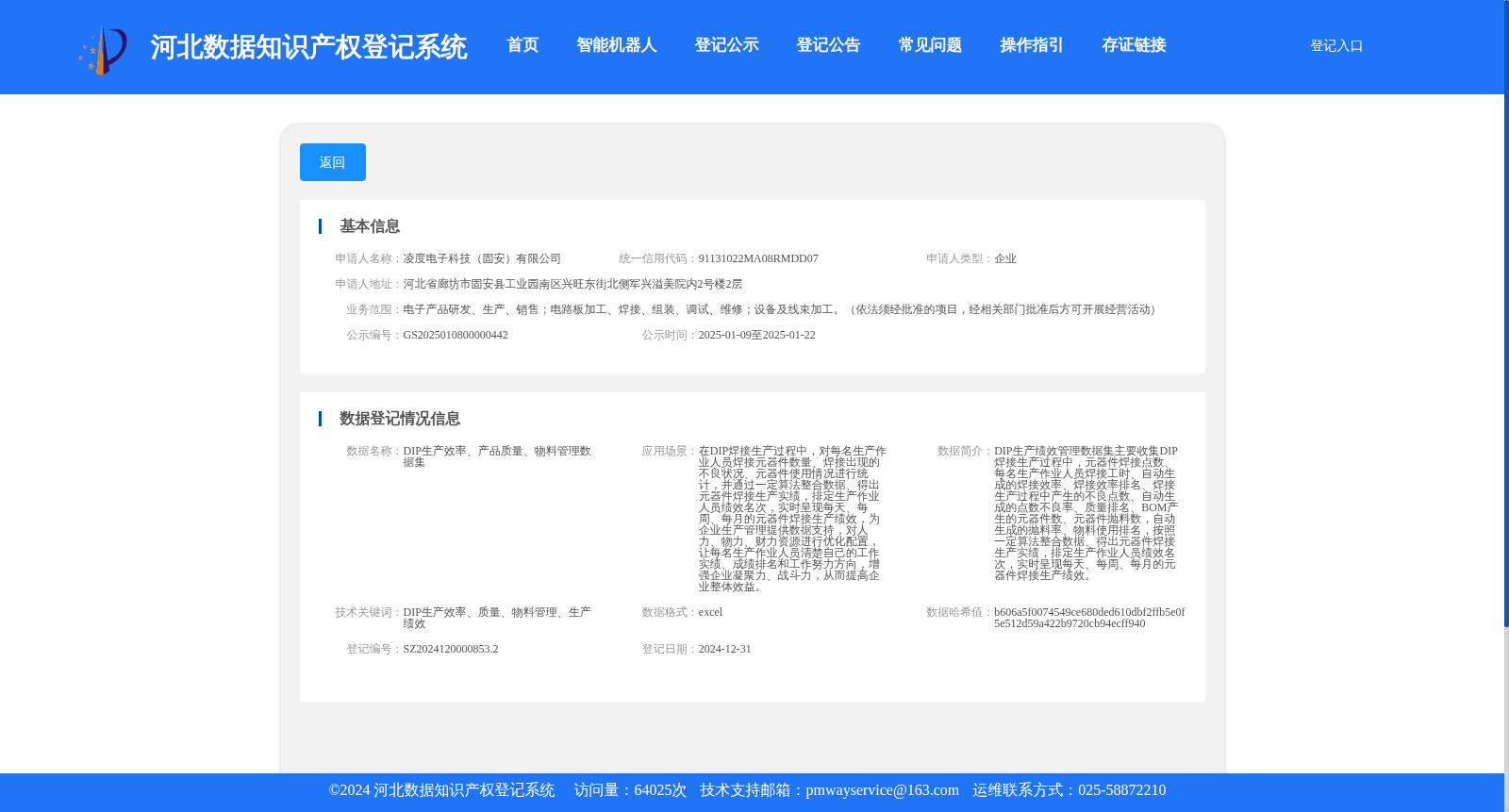Image resolution: width=1509 pixels, height=812 pixels.
Task: Select the 数据登记情况信息 section heading
Action: (x=400, y=419)
